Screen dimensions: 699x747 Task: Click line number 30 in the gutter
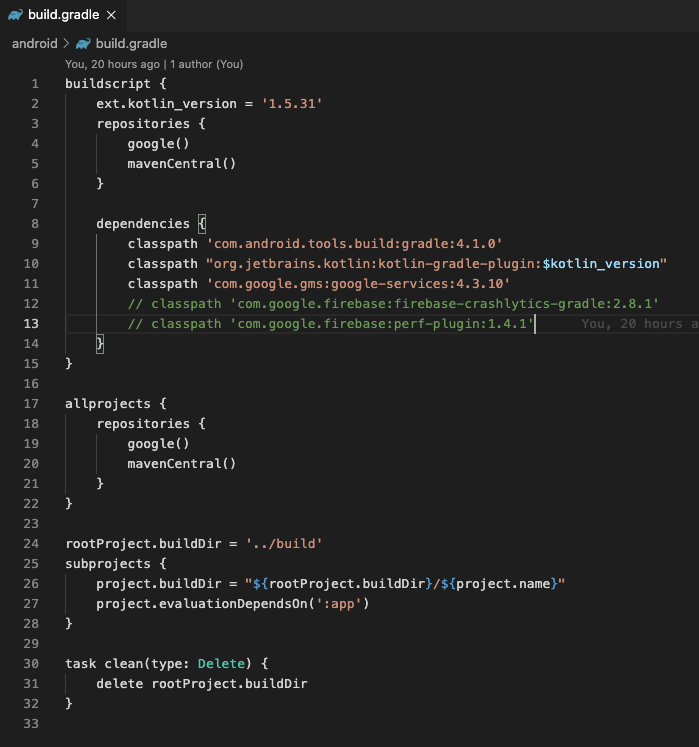click(x=31, y=664)
